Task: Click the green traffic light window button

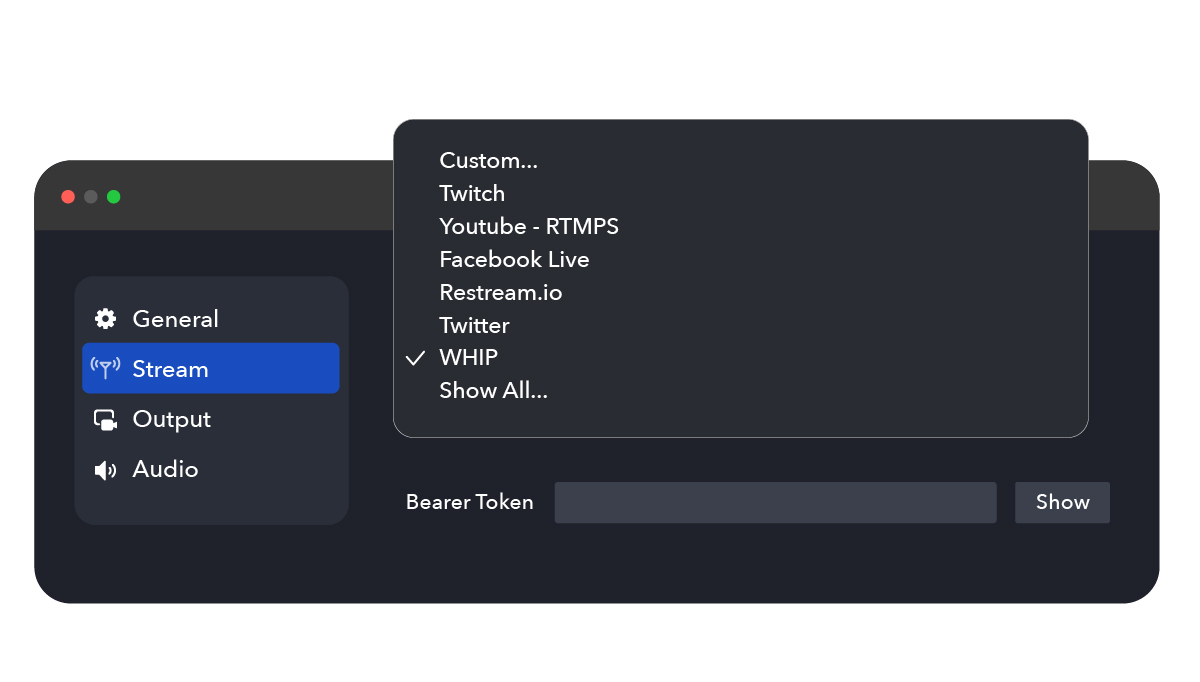Action: (113, 196)
